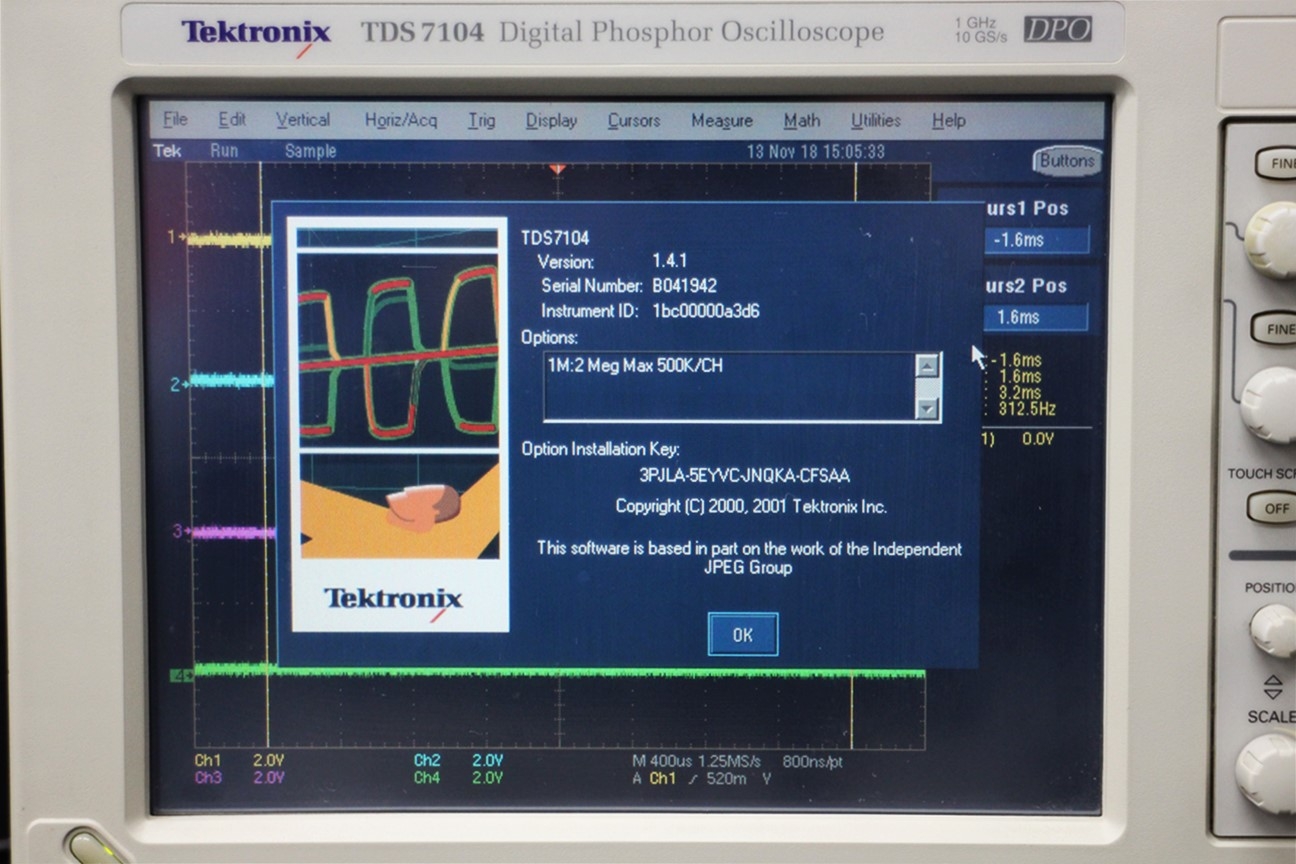The image size is (1296, 864).
Task: Click the option installation key text
Action: (x=745, y=475)
